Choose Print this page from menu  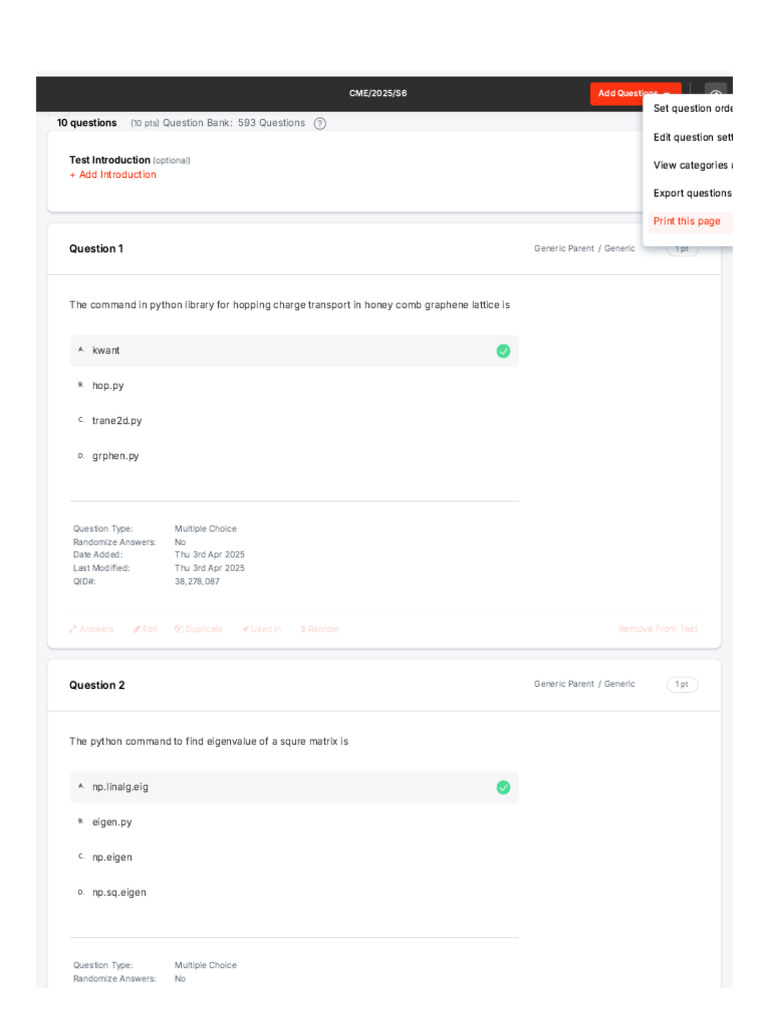(x=687, y=221)
